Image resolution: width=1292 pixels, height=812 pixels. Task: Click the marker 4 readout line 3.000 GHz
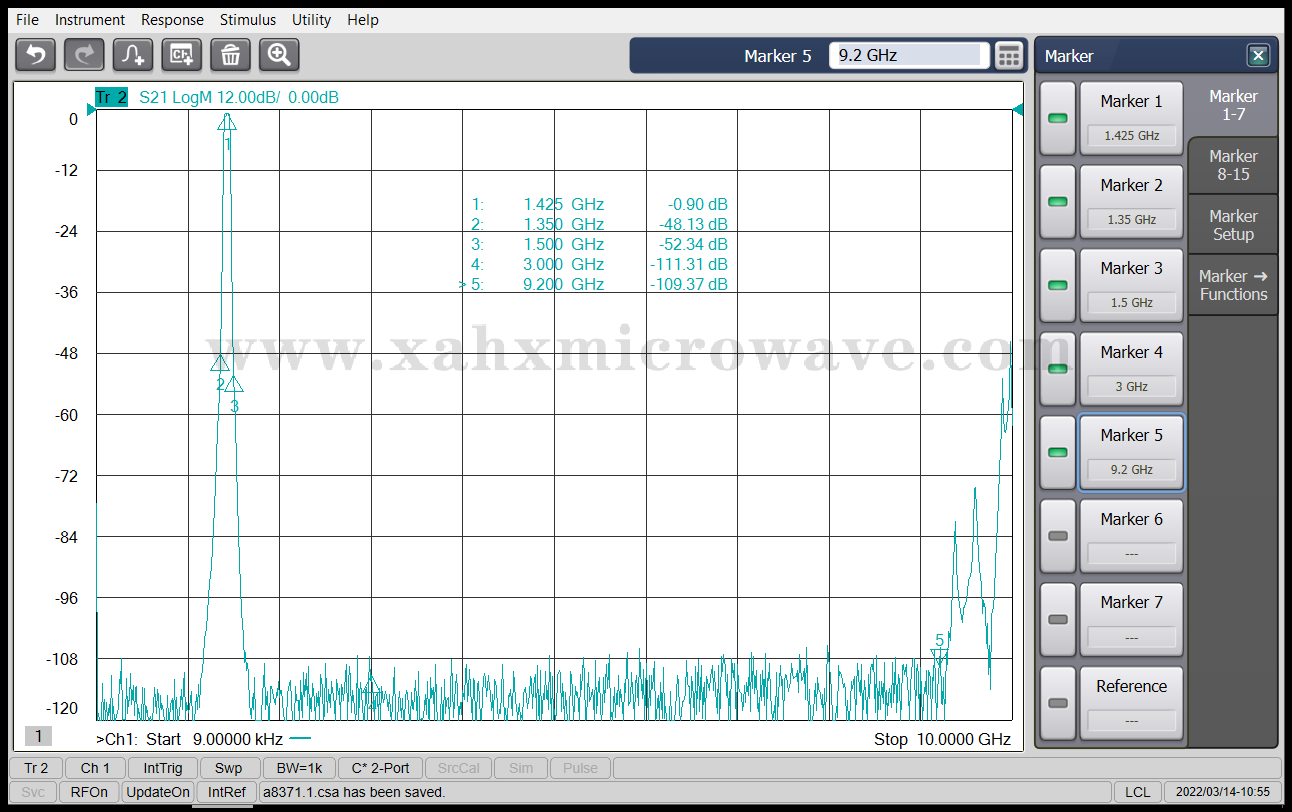click(600, 264)
